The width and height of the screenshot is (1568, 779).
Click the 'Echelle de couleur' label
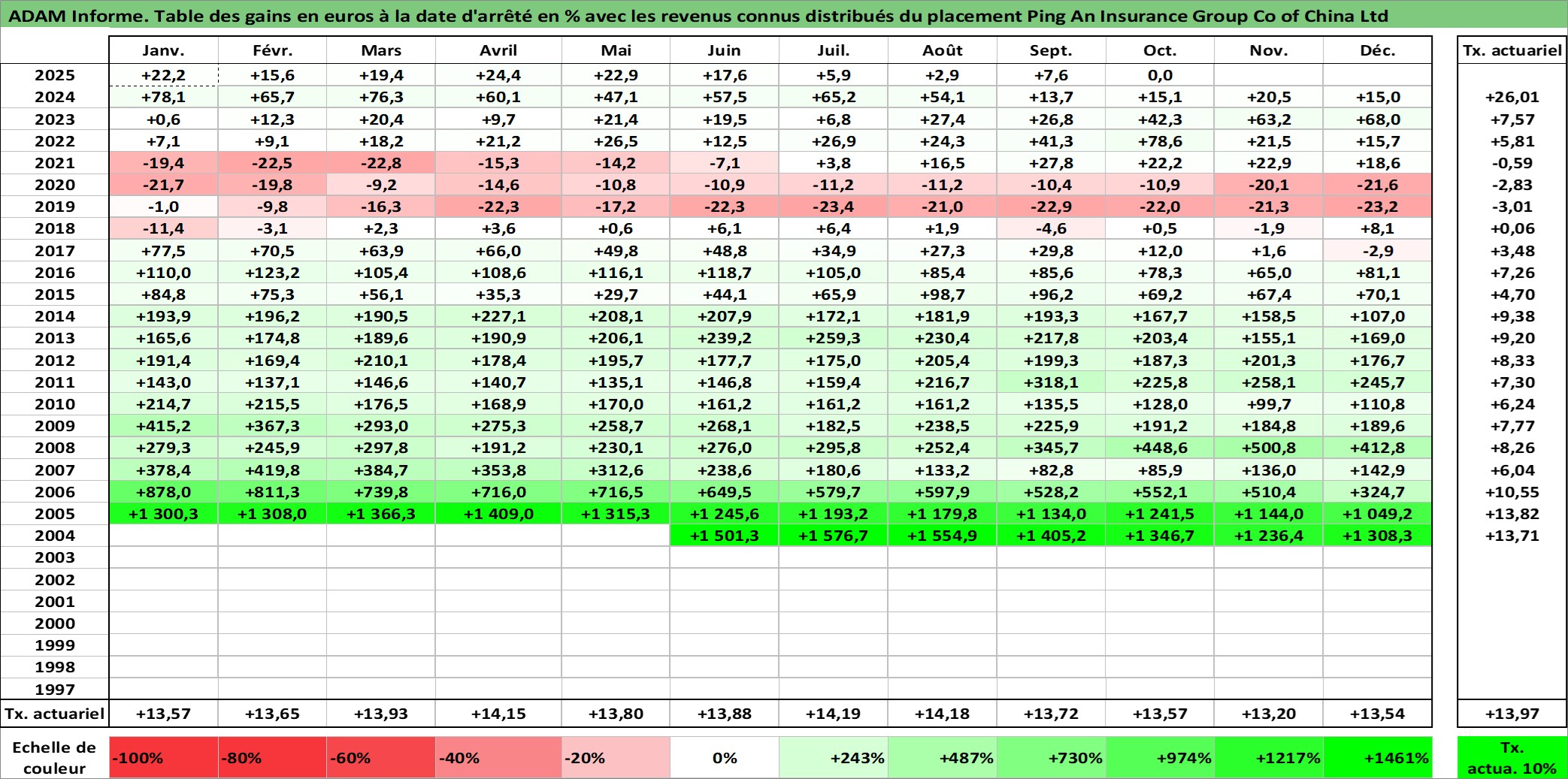click(x=55, y=757)
